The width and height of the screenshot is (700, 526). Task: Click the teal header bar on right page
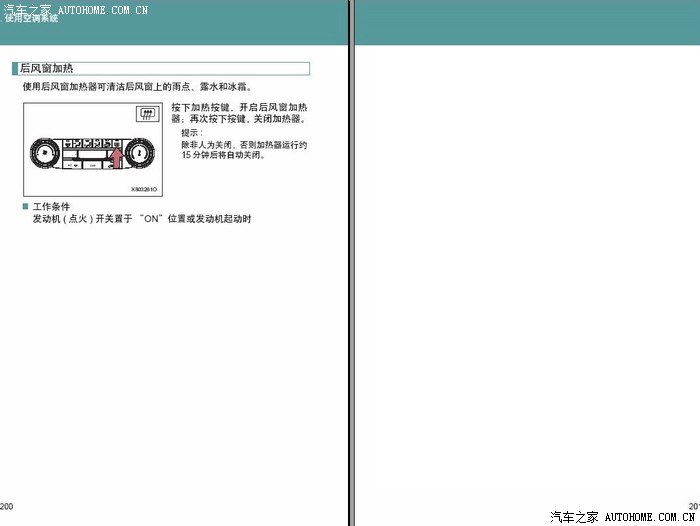tap(527, 22)
